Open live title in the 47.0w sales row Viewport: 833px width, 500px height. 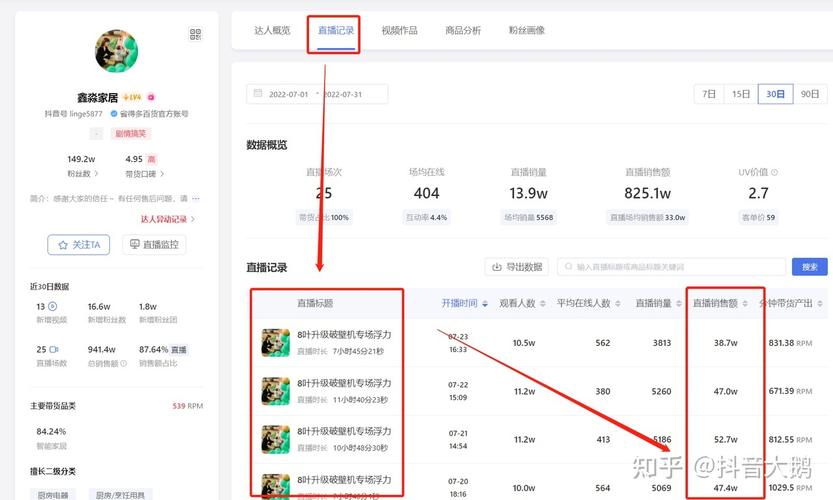click(344, 383)
